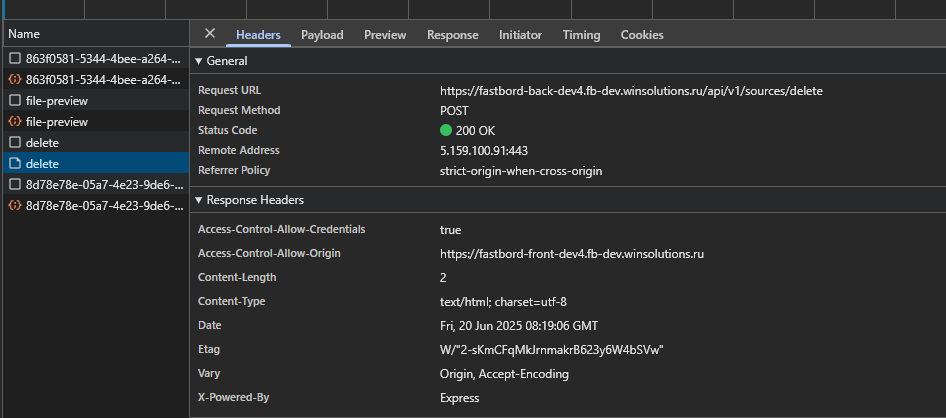This screenshot has height=418, width=946.
Task: Select the Headers tab
Action: [x=258, y=35]
